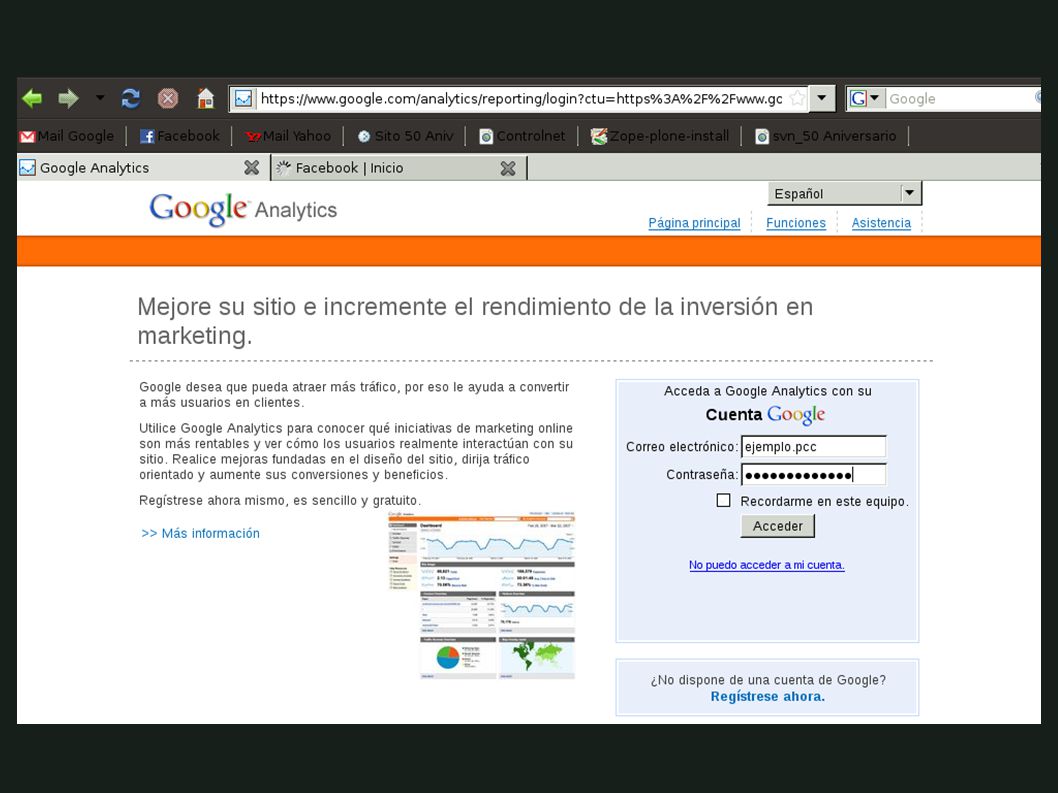The image size is (1058, 793).
Task: Click the Contraseña password field
Action: click(813, 474)
